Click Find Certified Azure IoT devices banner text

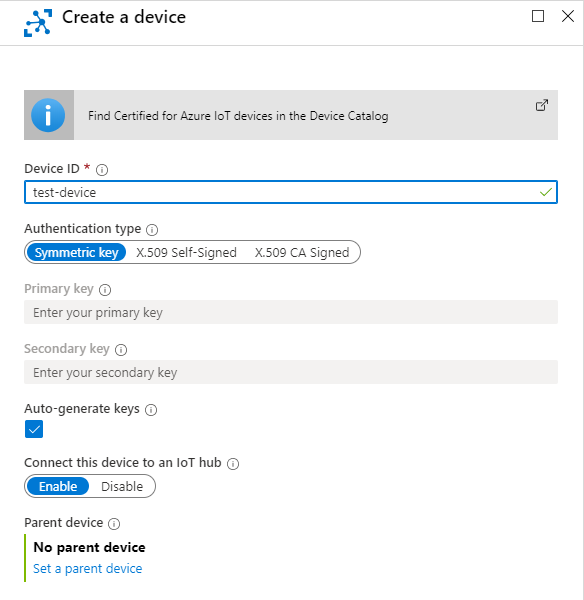pyautogui.click(x=238, y=116)
